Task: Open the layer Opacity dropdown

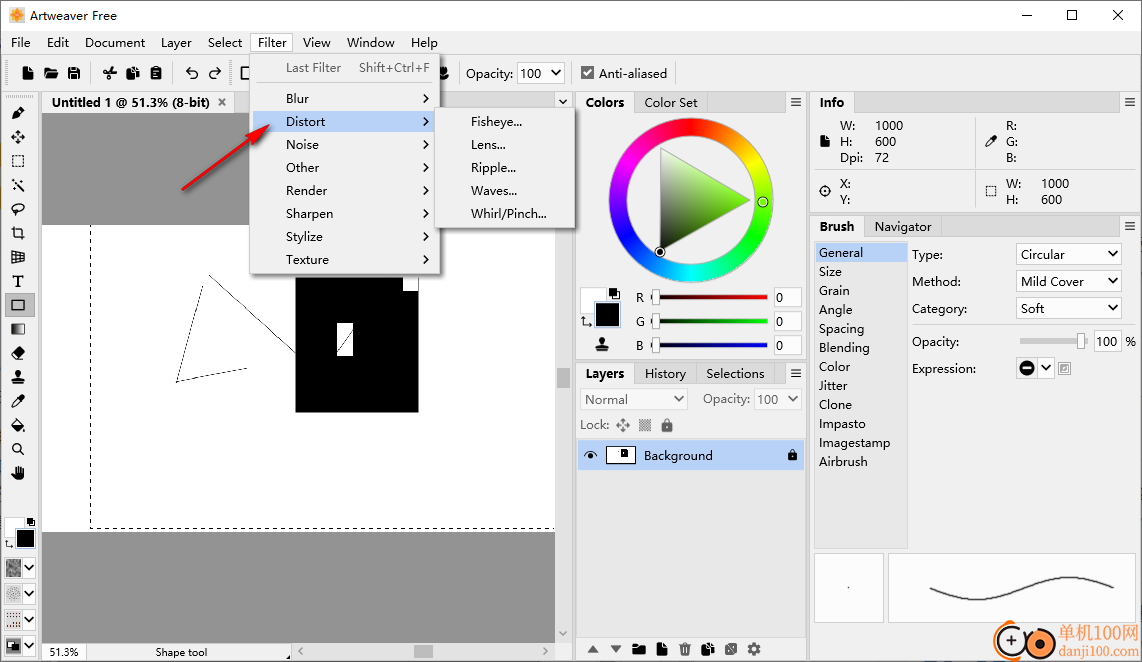Action: pyautogui.click(x=793, y=399)
